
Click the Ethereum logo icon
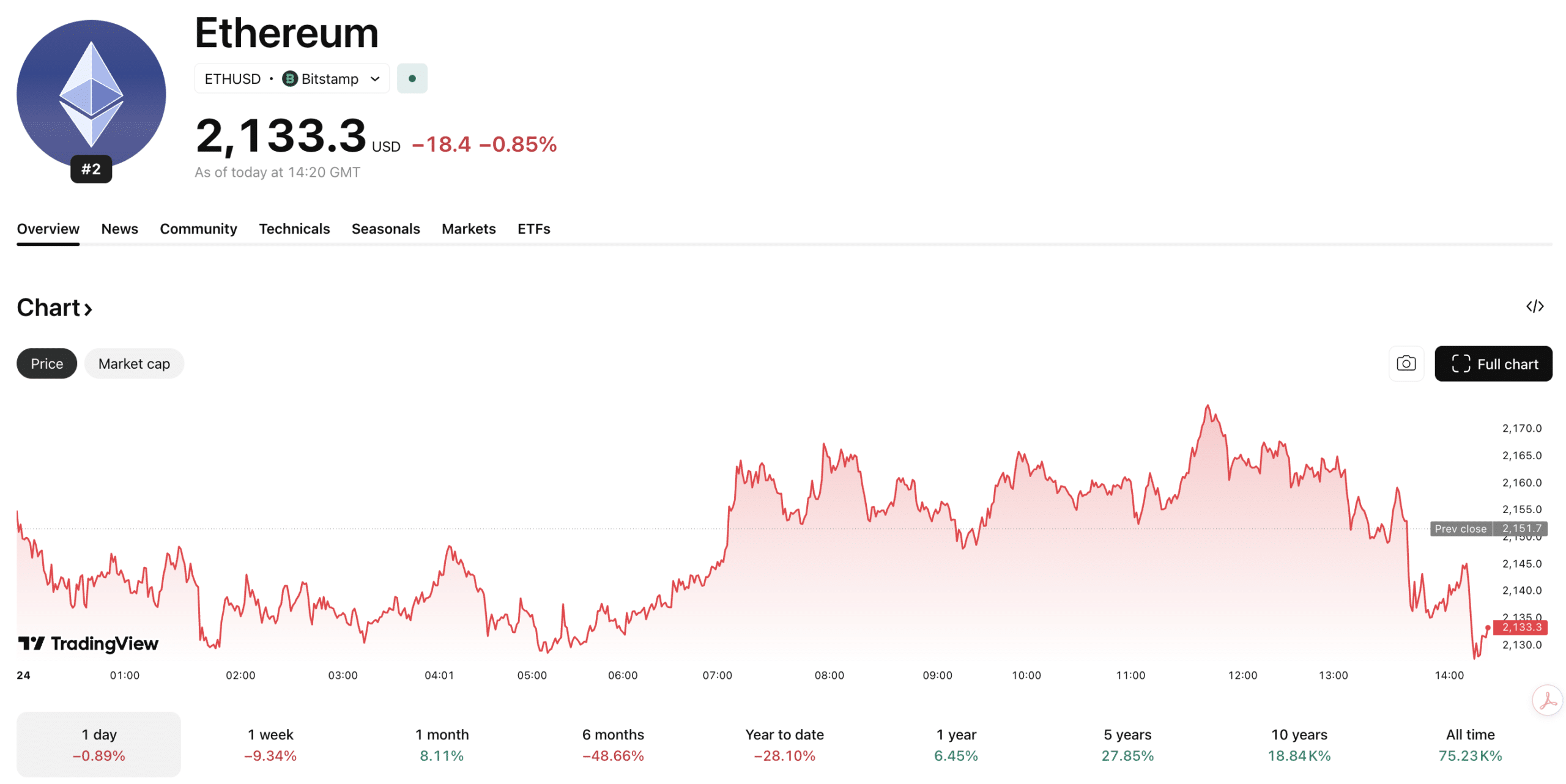(91, 94)
